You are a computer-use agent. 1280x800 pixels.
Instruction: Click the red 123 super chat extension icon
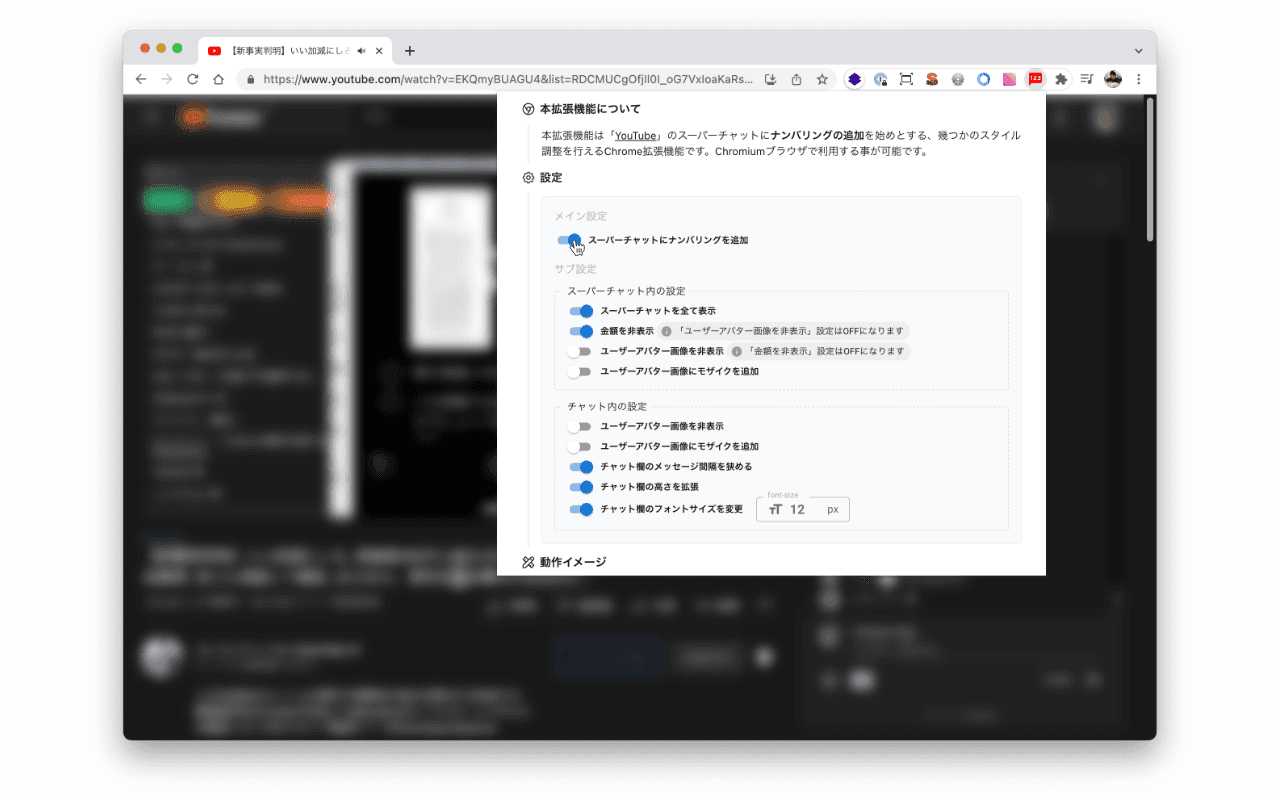click(x=1035, y=79)
